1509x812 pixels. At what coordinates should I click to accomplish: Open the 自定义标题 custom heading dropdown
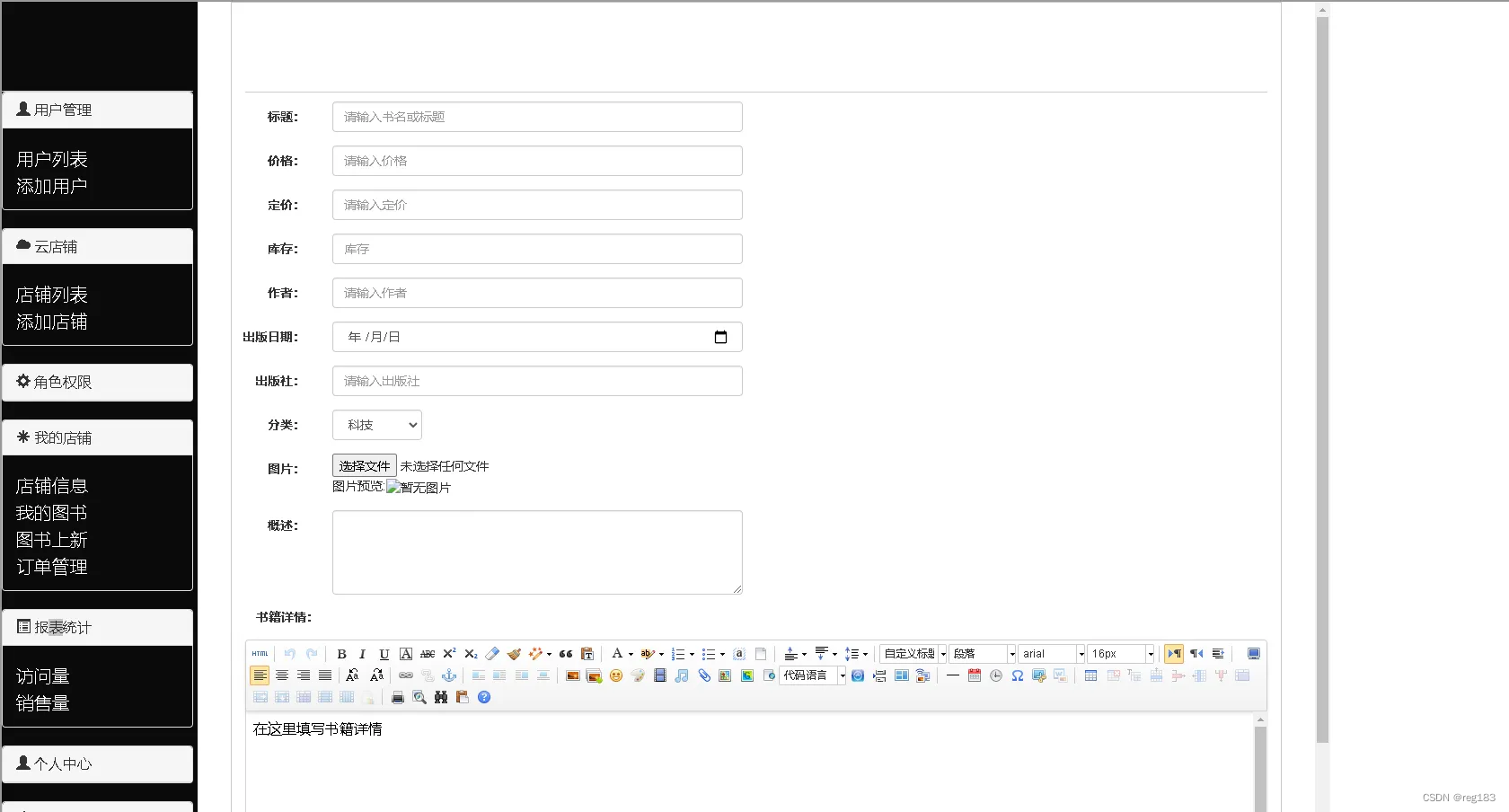pos(913,654)
